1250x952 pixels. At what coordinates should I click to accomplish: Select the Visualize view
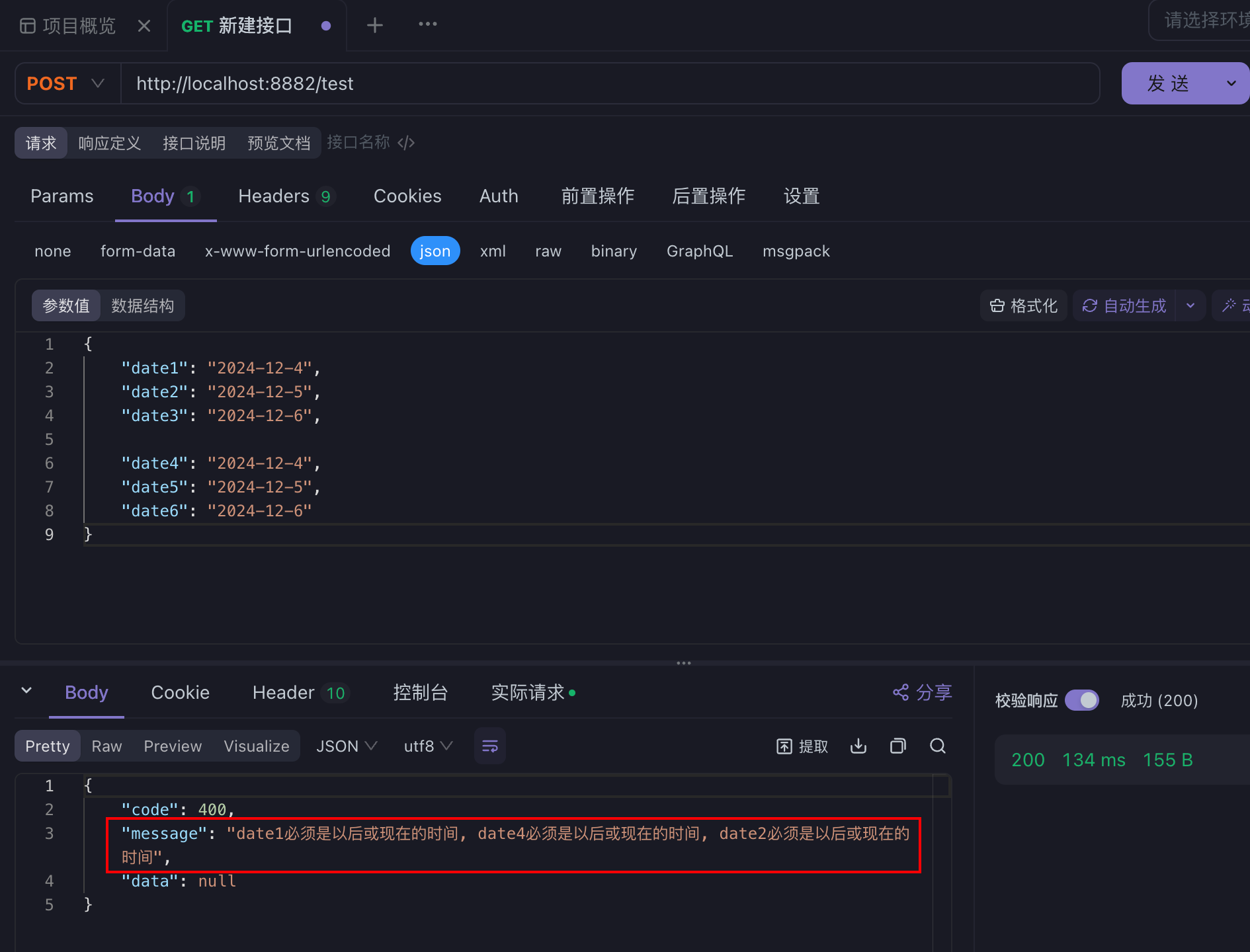257,746
